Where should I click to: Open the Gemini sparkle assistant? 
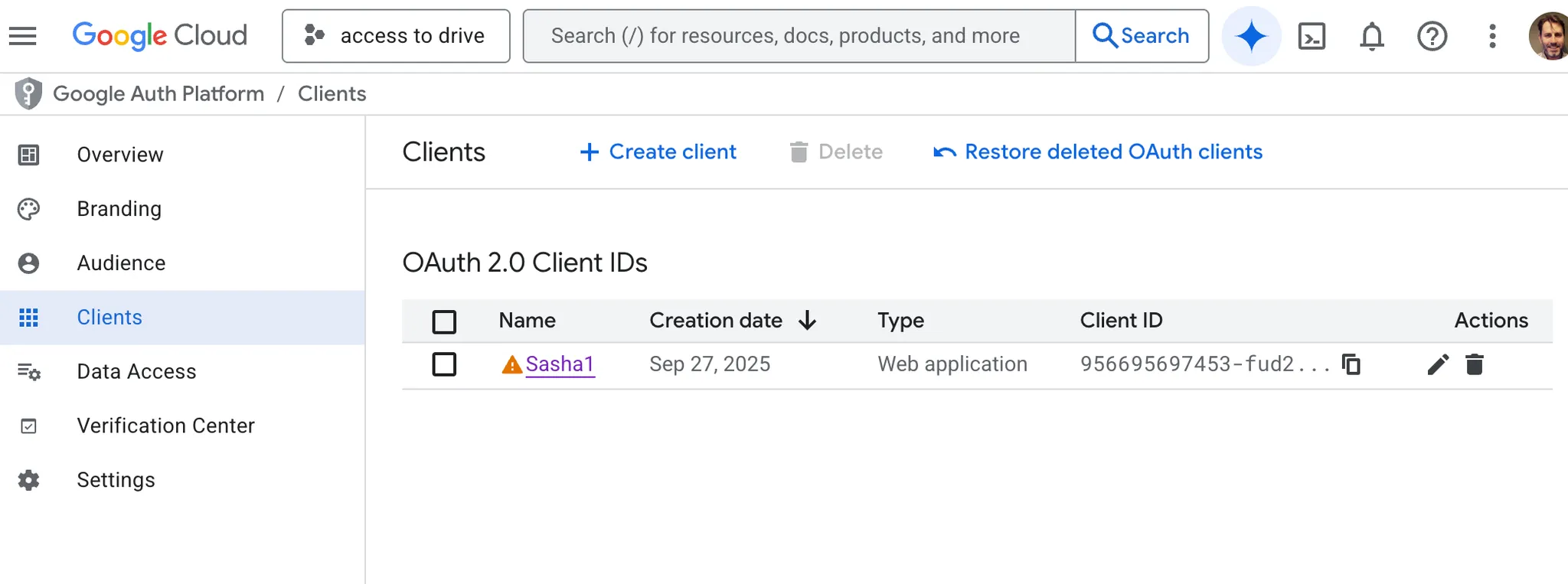(x=1251, y=36)
